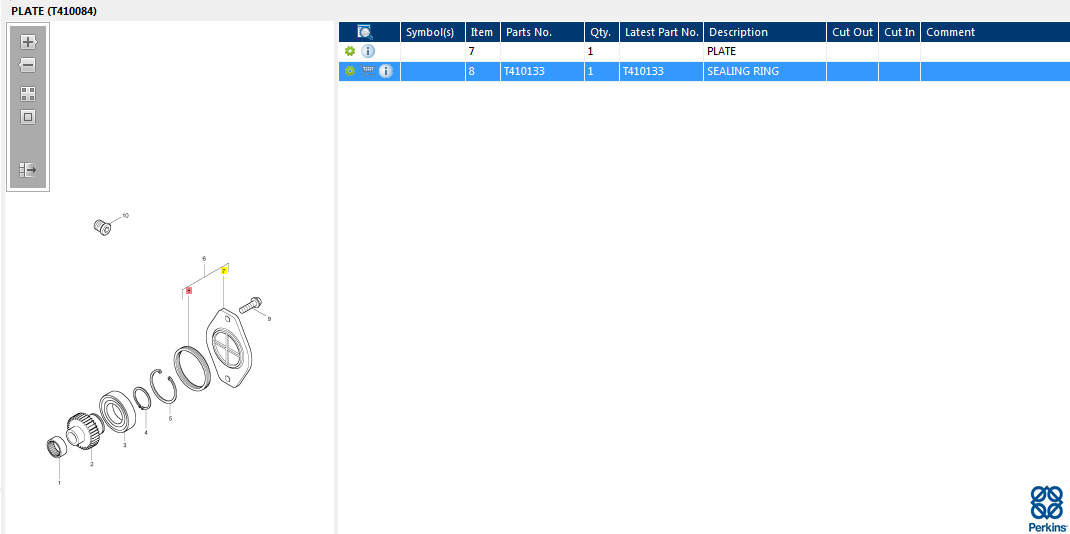The width and height of the screenshot is (1070, 534).
Task: Click the plate part drawing in diagram
Action: tap(229, 348)
